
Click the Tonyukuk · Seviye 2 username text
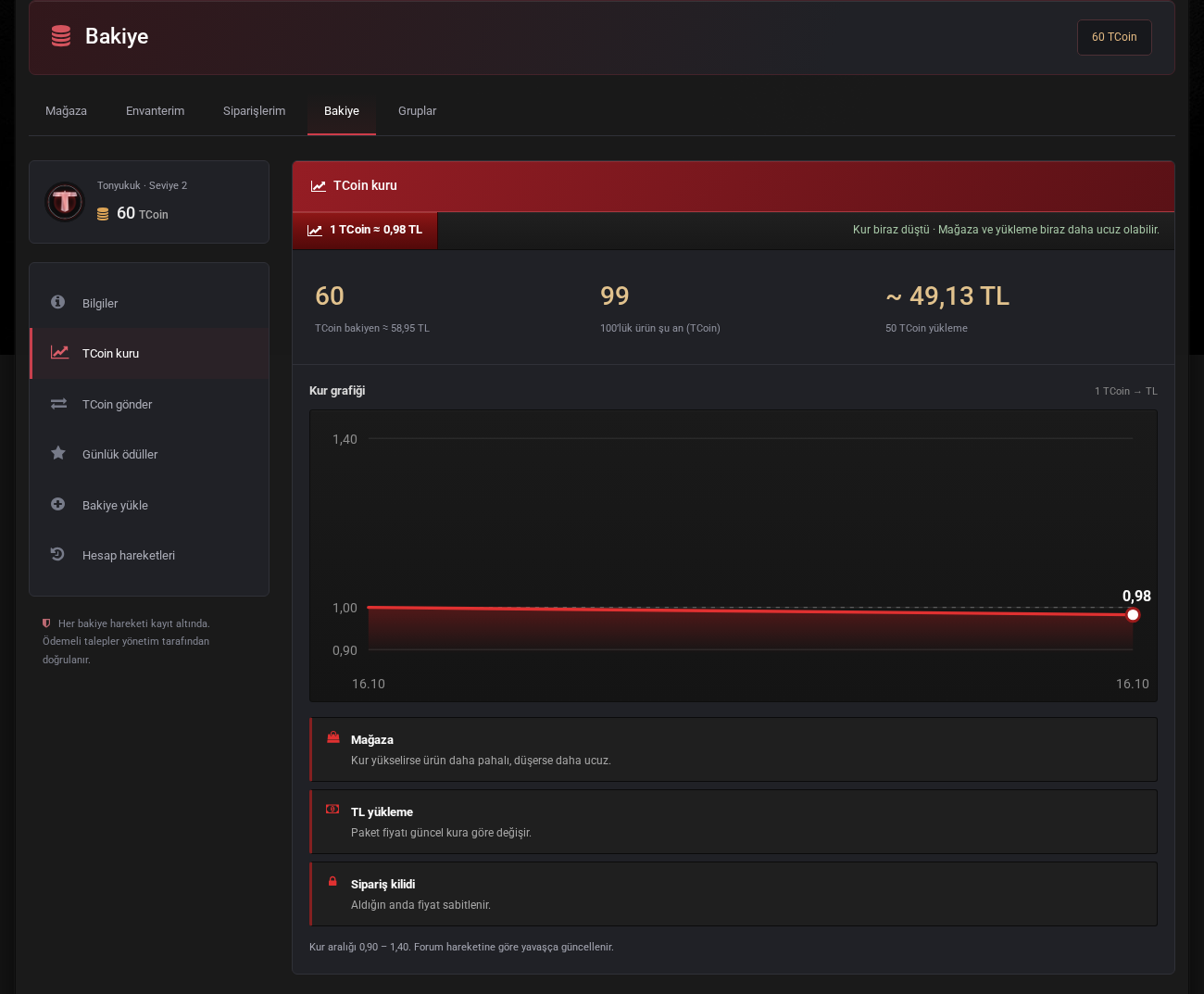tap(143, 185)
